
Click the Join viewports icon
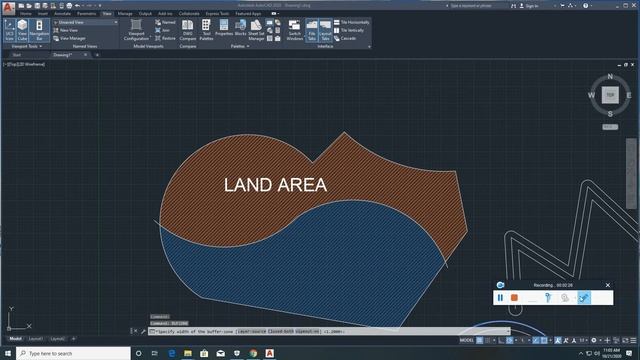pyautogui.click(x=162, y=30)
